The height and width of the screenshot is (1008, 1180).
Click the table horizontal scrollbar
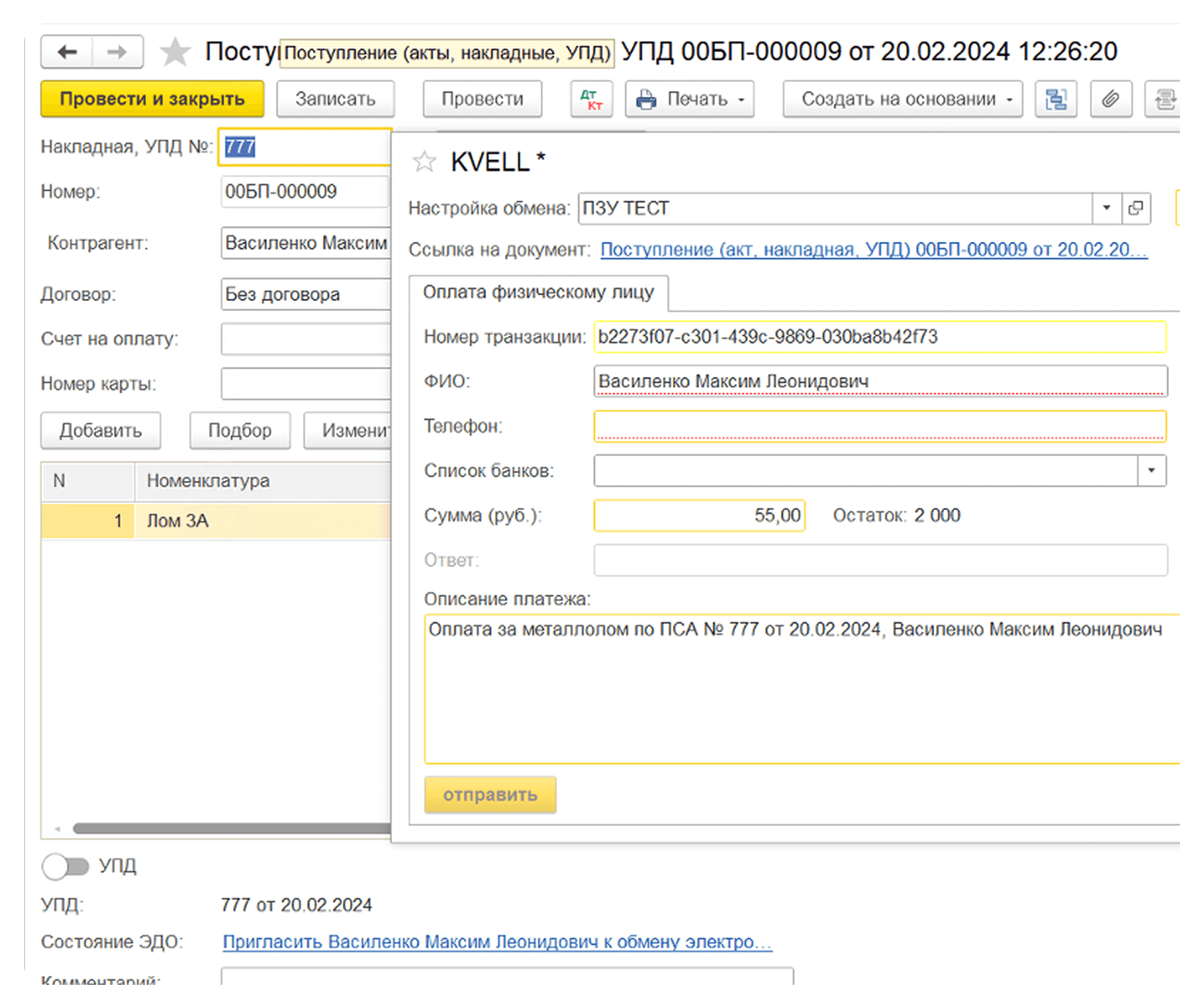[228, 828]
